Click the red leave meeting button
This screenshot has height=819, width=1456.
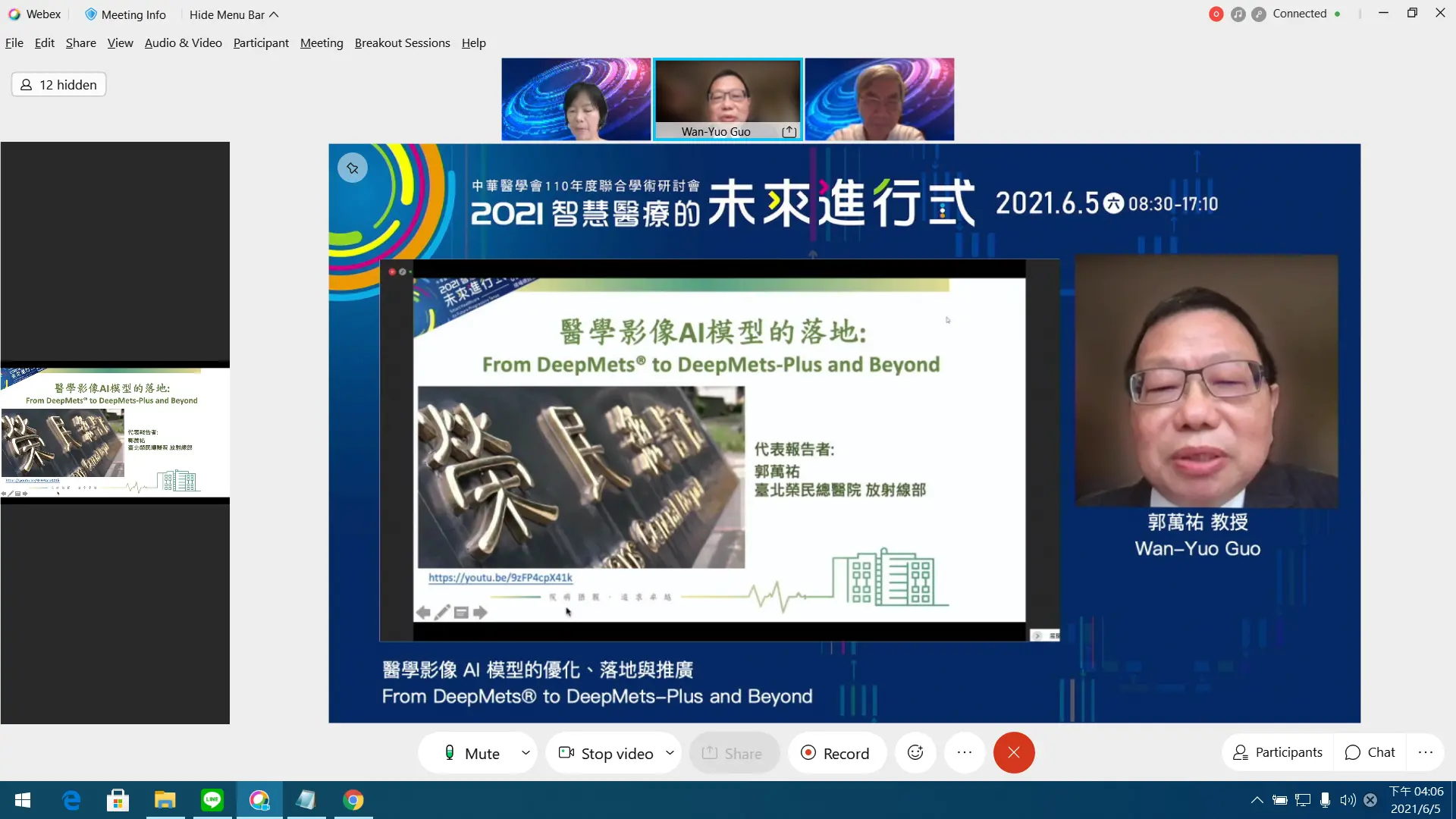pyautogui.click(x=1014, y=752)
